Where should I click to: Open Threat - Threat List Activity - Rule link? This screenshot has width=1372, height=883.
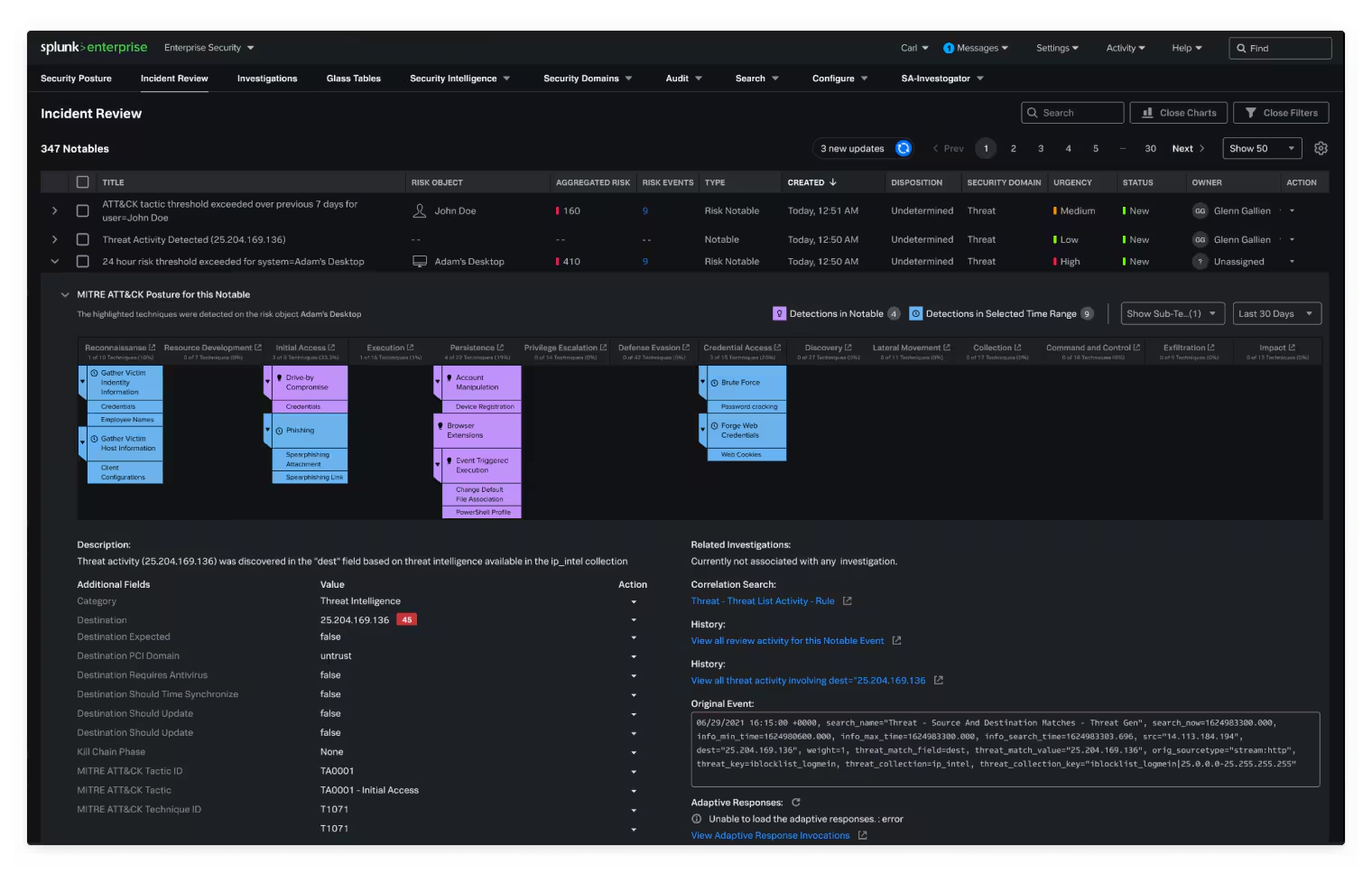coord(763,600)
